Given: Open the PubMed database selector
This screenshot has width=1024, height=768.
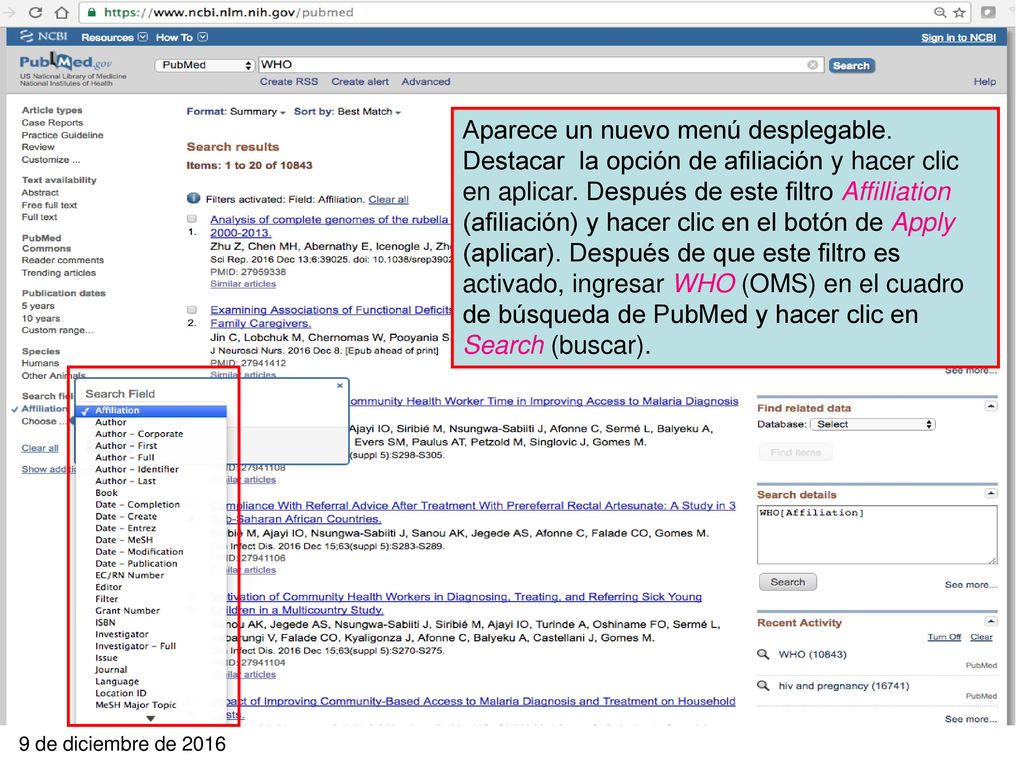Looking at the screenshot, I should click(x=204, y=65).
